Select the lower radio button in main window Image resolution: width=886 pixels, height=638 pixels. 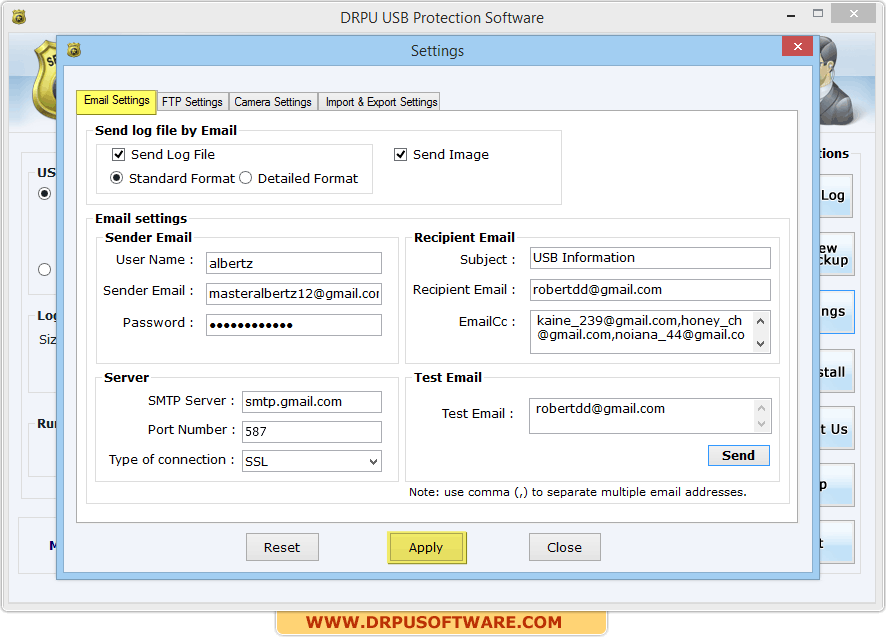coord(45,270)
